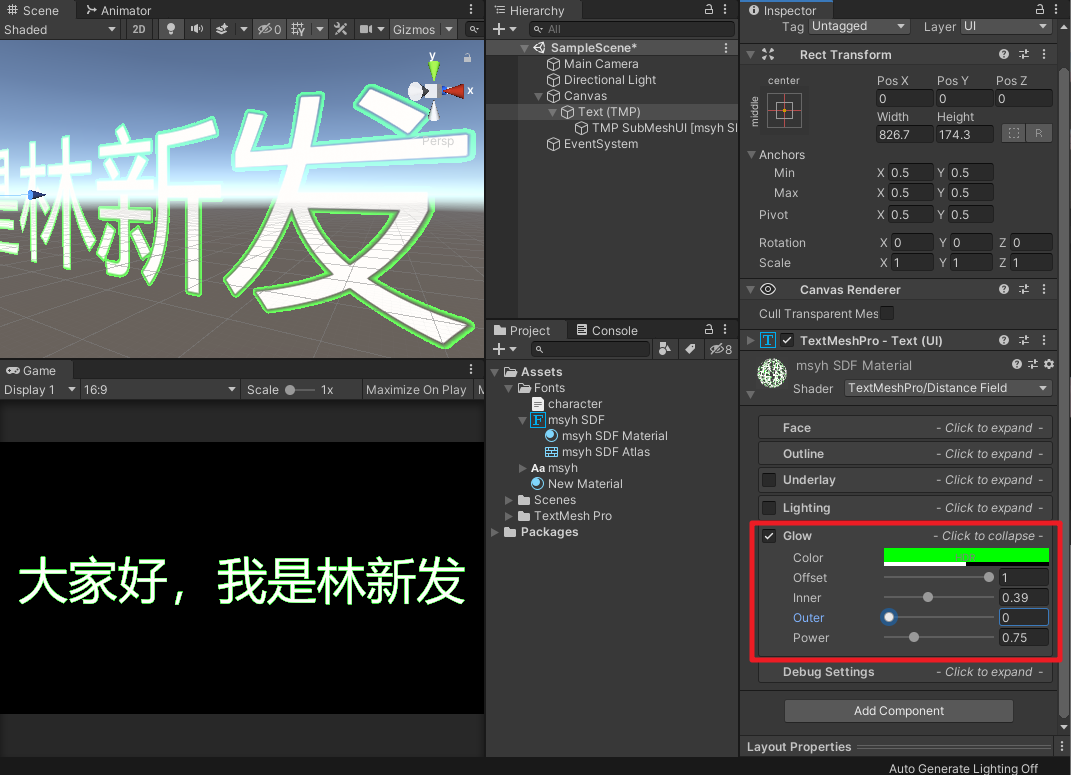Click Maximize On Play in Game view
The image size is (1071, 775).
coord(416,390)
